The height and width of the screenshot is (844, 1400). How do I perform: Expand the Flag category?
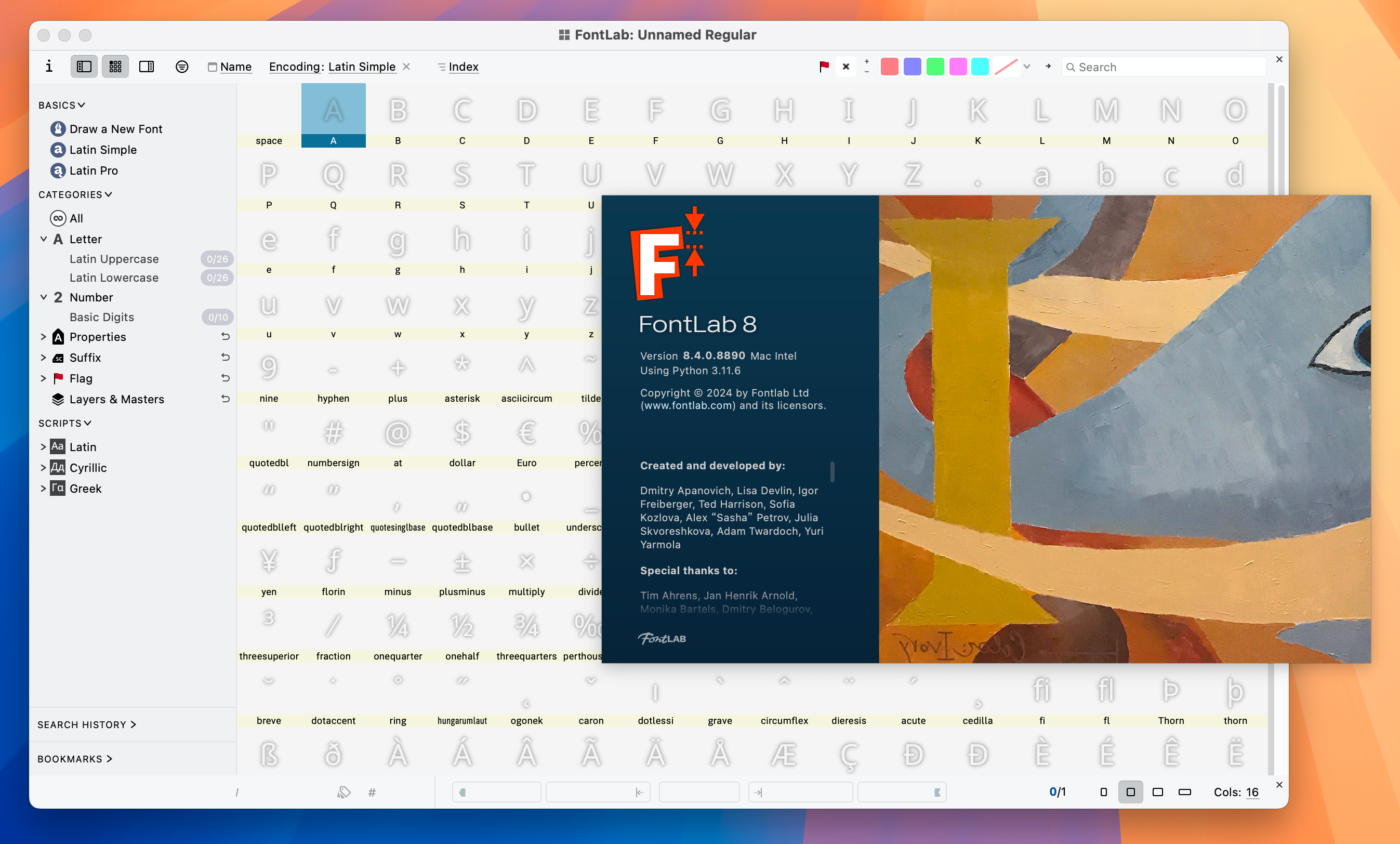point(43,378)
